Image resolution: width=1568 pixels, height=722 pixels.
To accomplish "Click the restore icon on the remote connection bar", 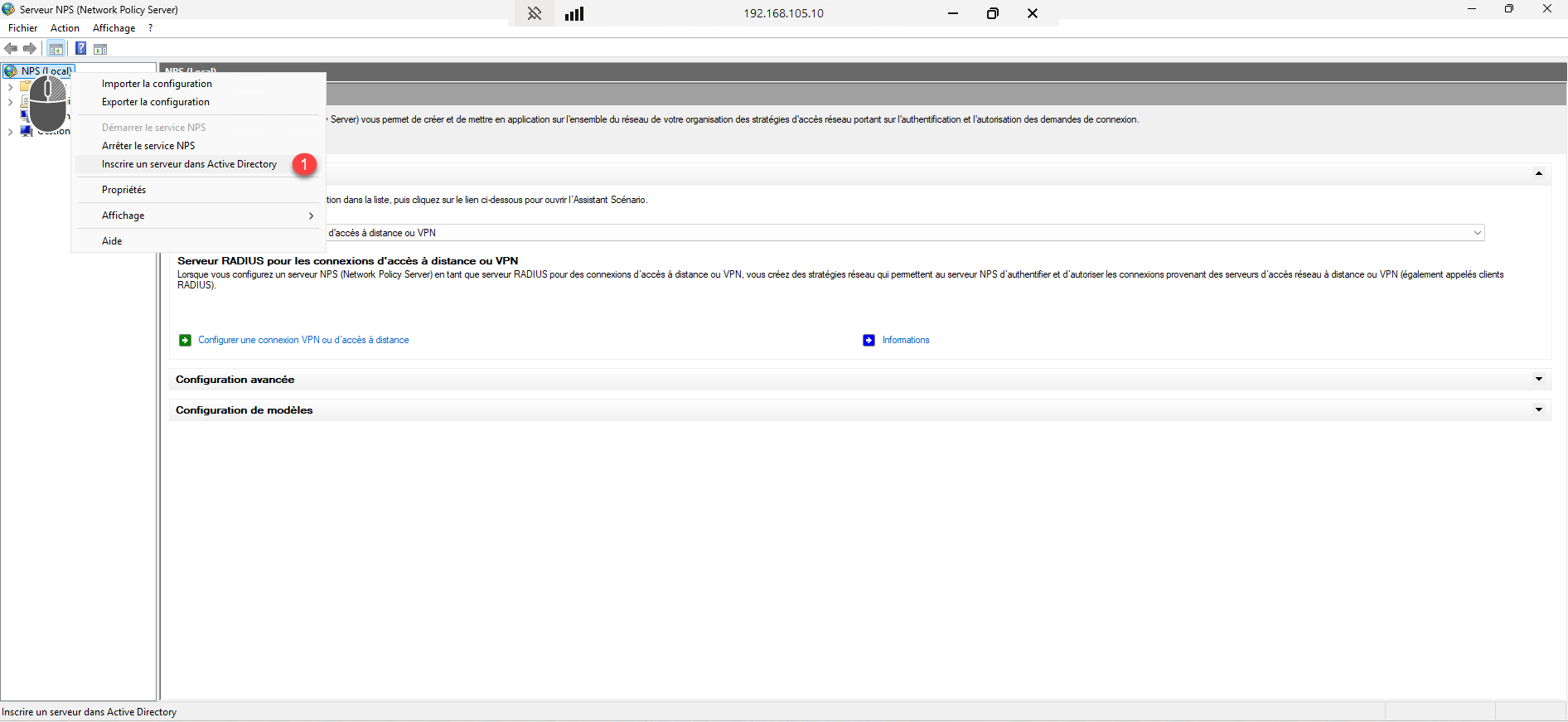I will tap(992, 13).
